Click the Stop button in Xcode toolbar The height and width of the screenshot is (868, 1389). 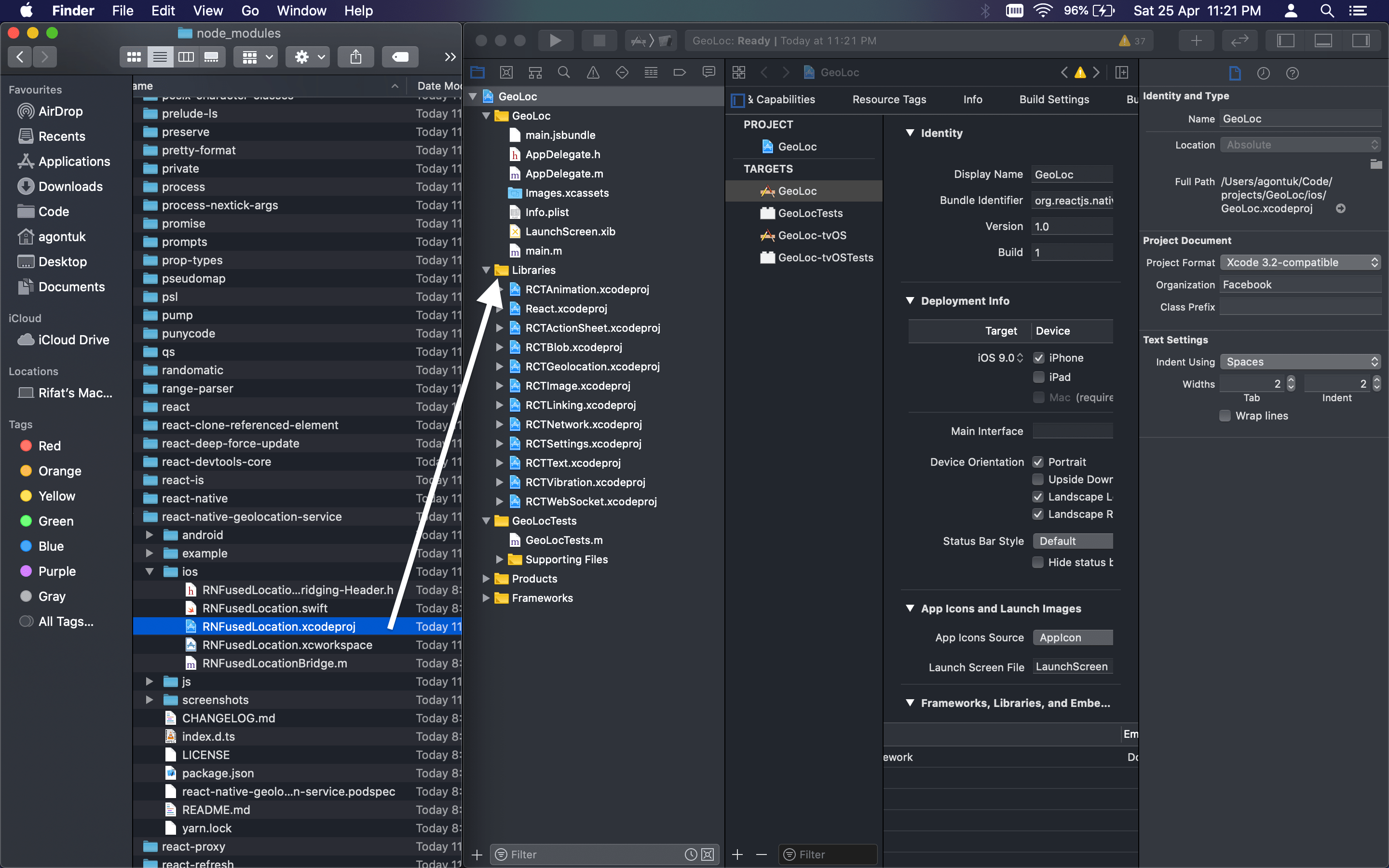click(599, 40)
